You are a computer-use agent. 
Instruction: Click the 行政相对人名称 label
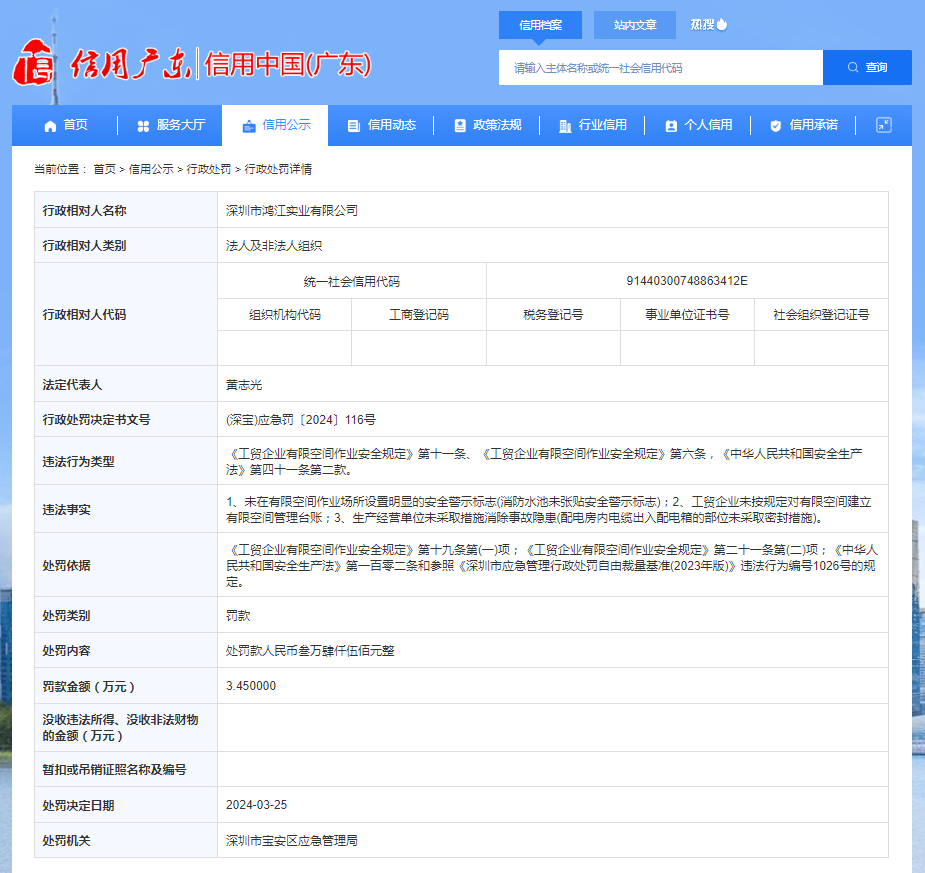(x=84, y=211)
